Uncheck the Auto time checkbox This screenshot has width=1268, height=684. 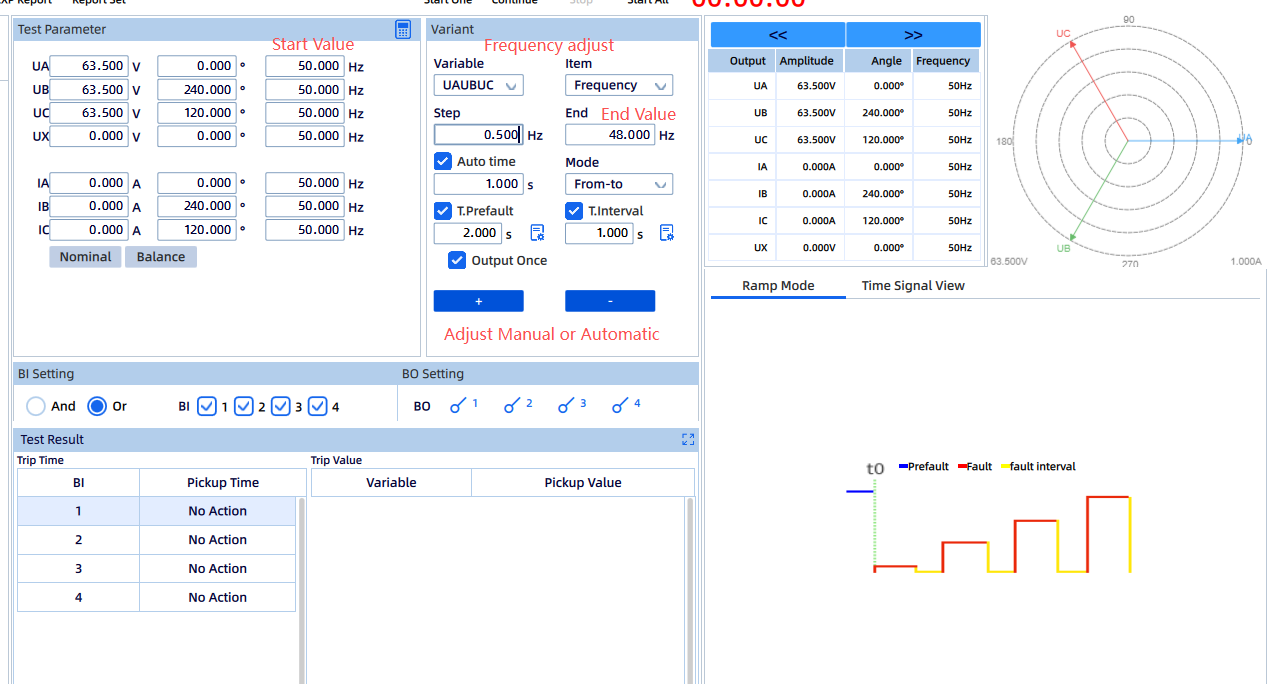443,161
